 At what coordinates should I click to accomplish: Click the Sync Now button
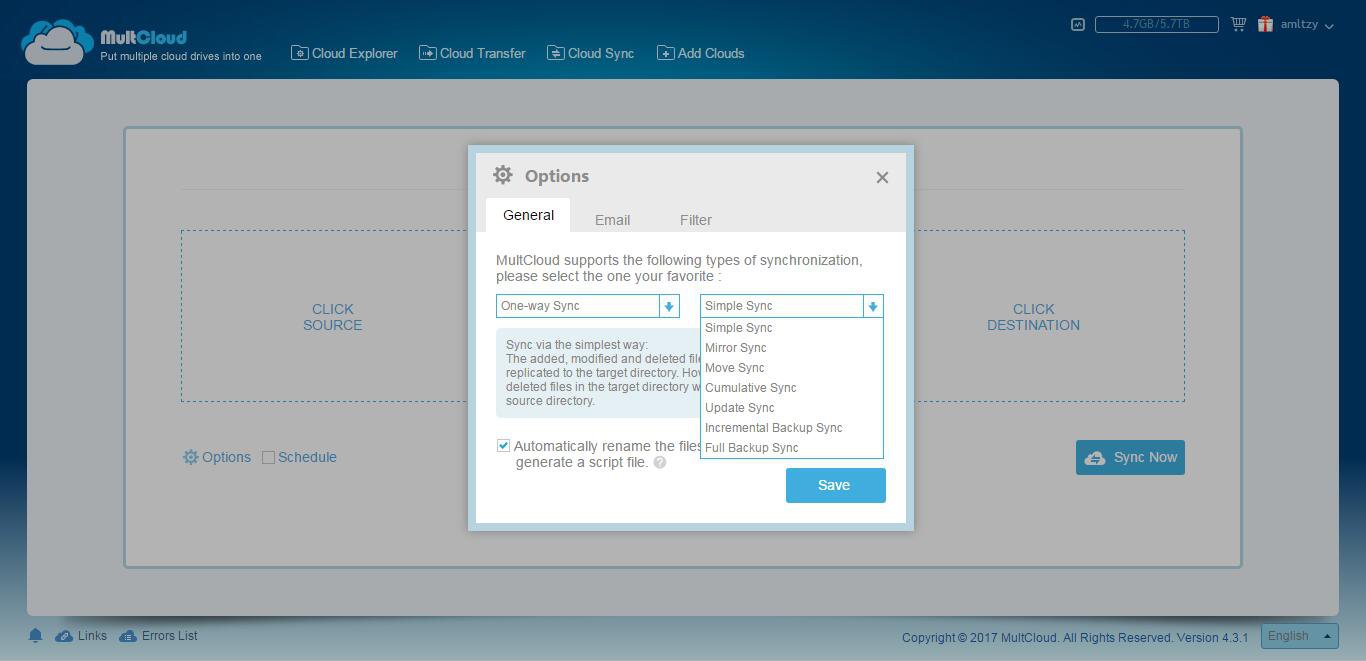(1130, 457)
